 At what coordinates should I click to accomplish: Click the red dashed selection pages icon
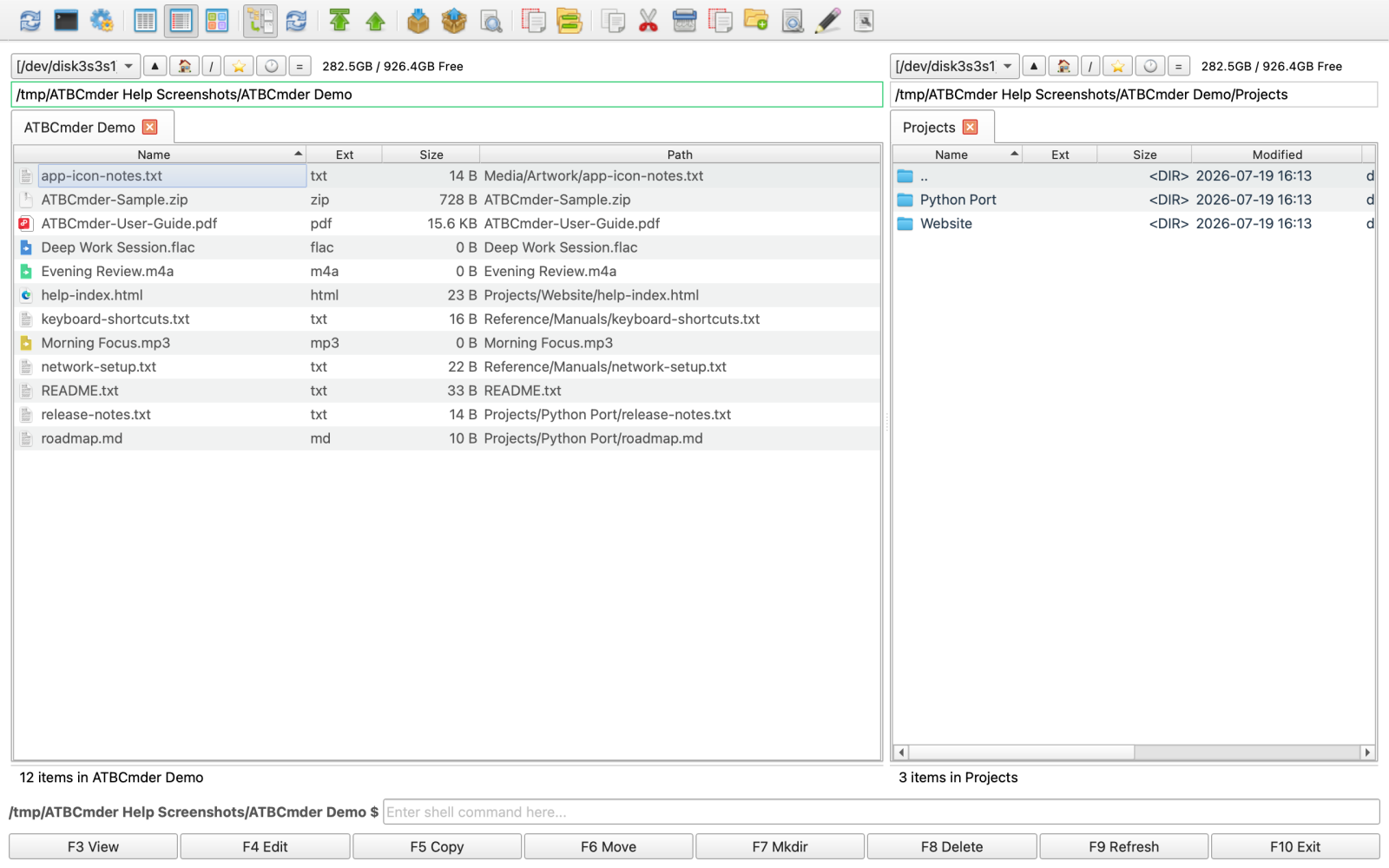pyautogui.click(x=533, y=21)
